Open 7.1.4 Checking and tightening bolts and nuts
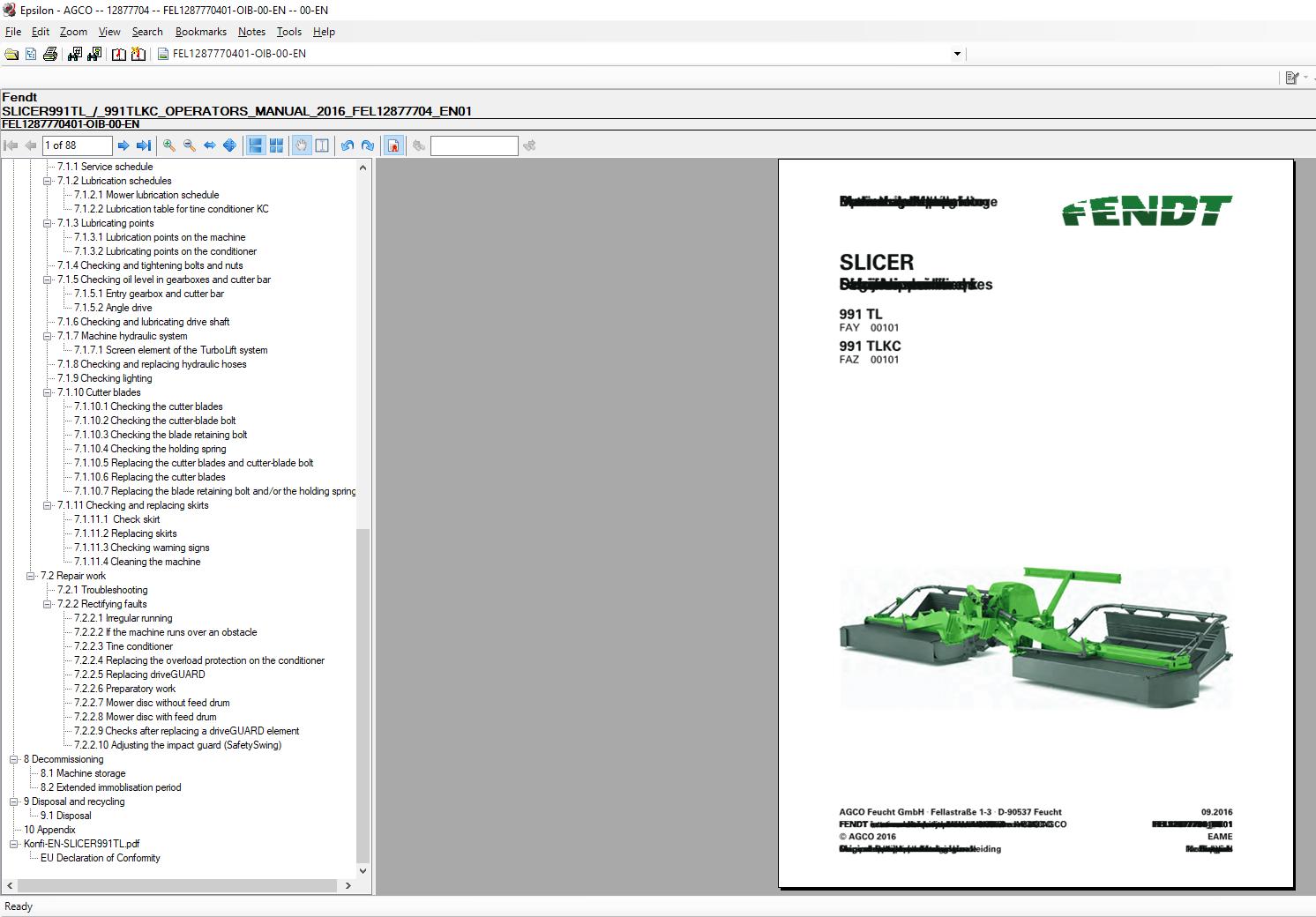This screenshot has height=917, width=1316. tap(150, 265)
